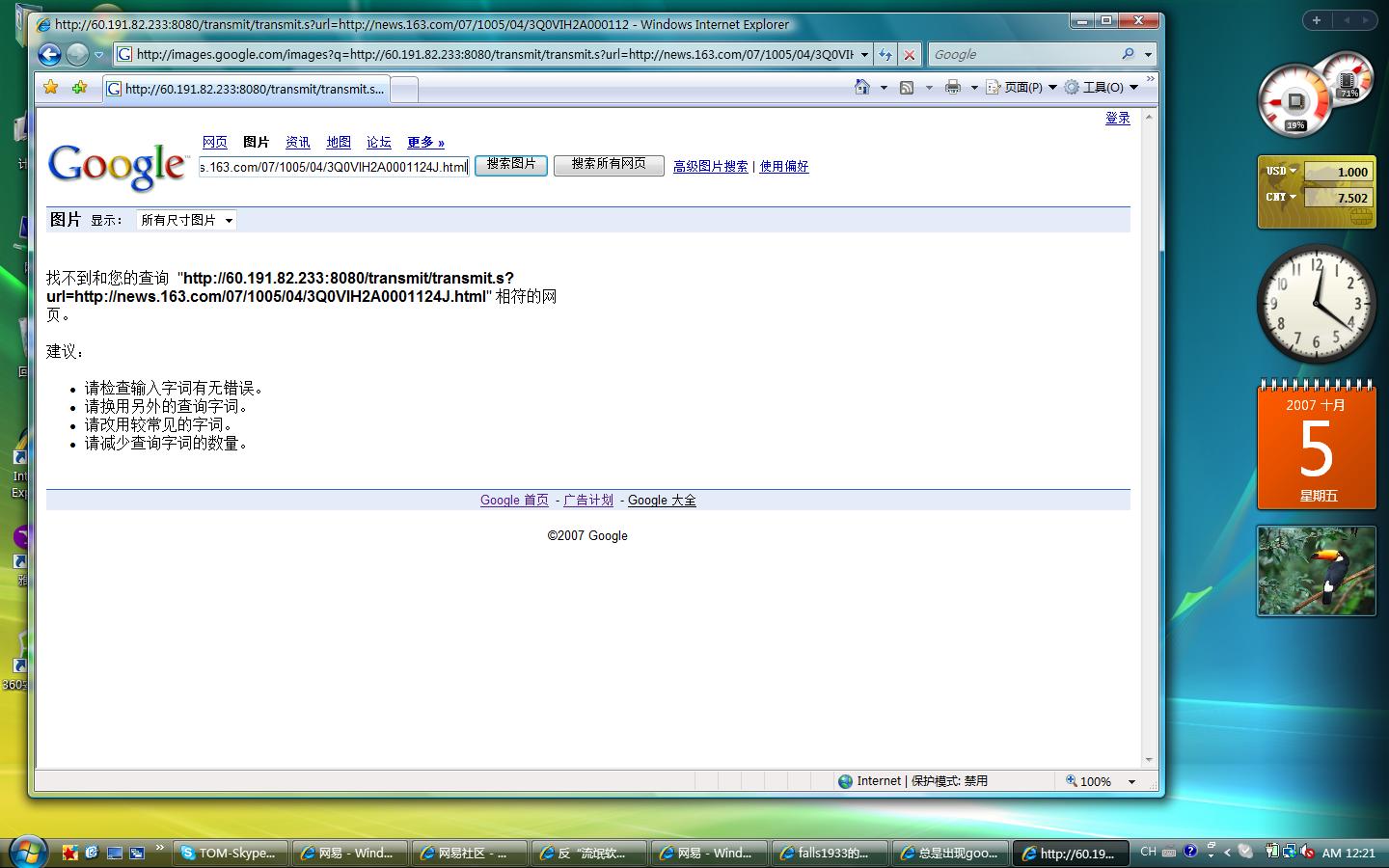The image size is (1389, 868).
Task: Click the muted volume tray icon
Action: (1307, 852)
